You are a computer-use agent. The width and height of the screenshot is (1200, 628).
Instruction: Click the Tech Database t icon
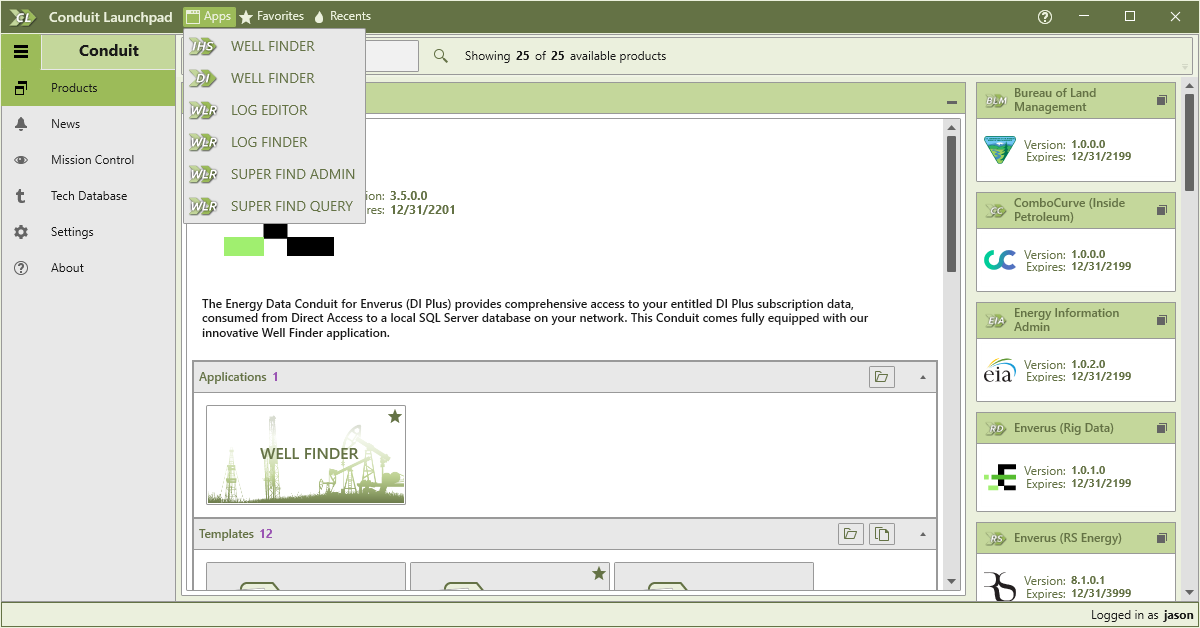click(21, 196)
